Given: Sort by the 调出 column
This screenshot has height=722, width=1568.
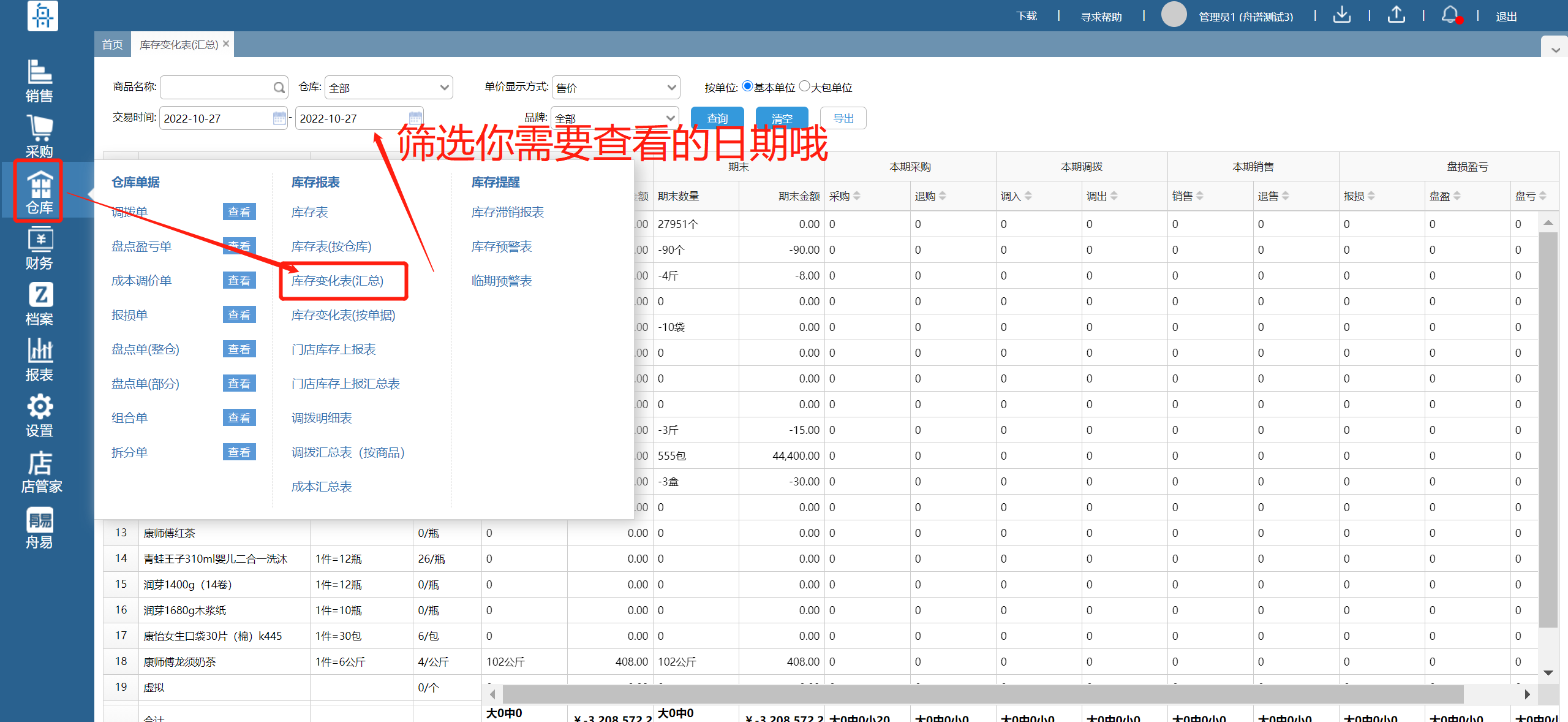Looking at the screenshot, I should (1114, 196).
